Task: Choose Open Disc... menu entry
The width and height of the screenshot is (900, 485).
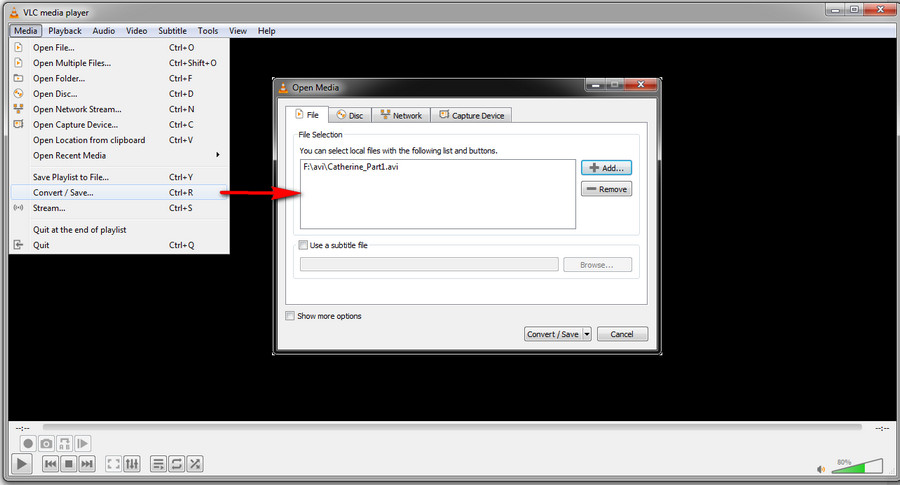Action: [119, 94]
